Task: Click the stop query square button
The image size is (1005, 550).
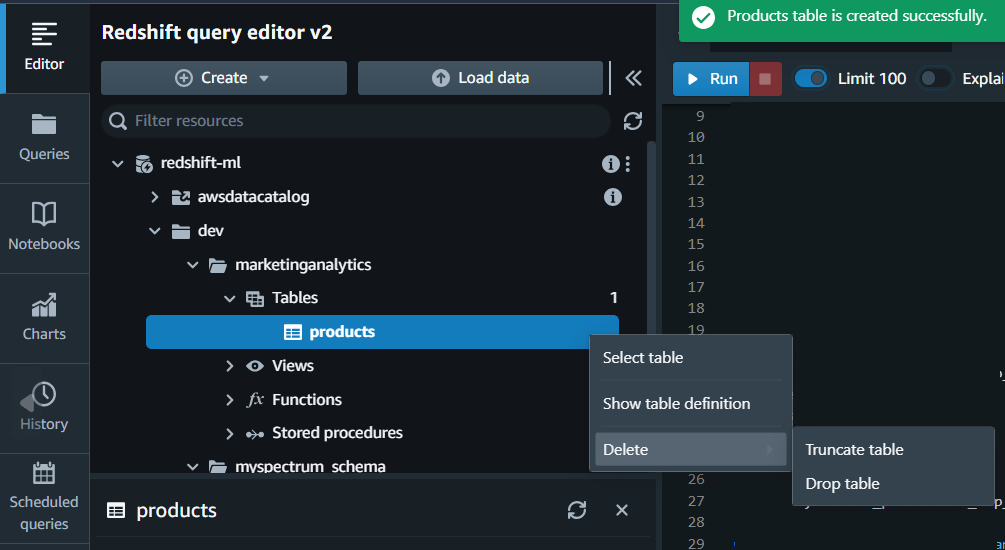Action: pos(766,78)
